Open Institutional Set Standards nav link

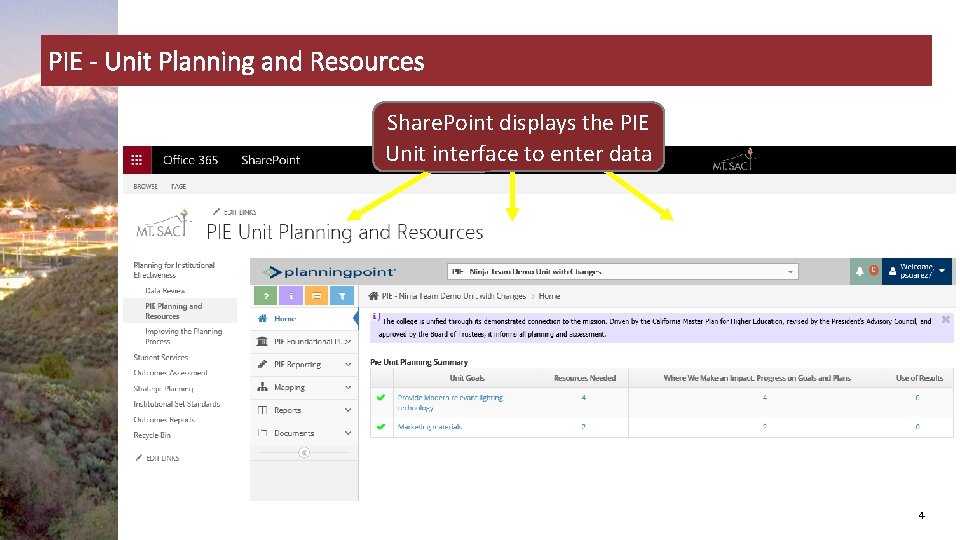tap(176, 404)
